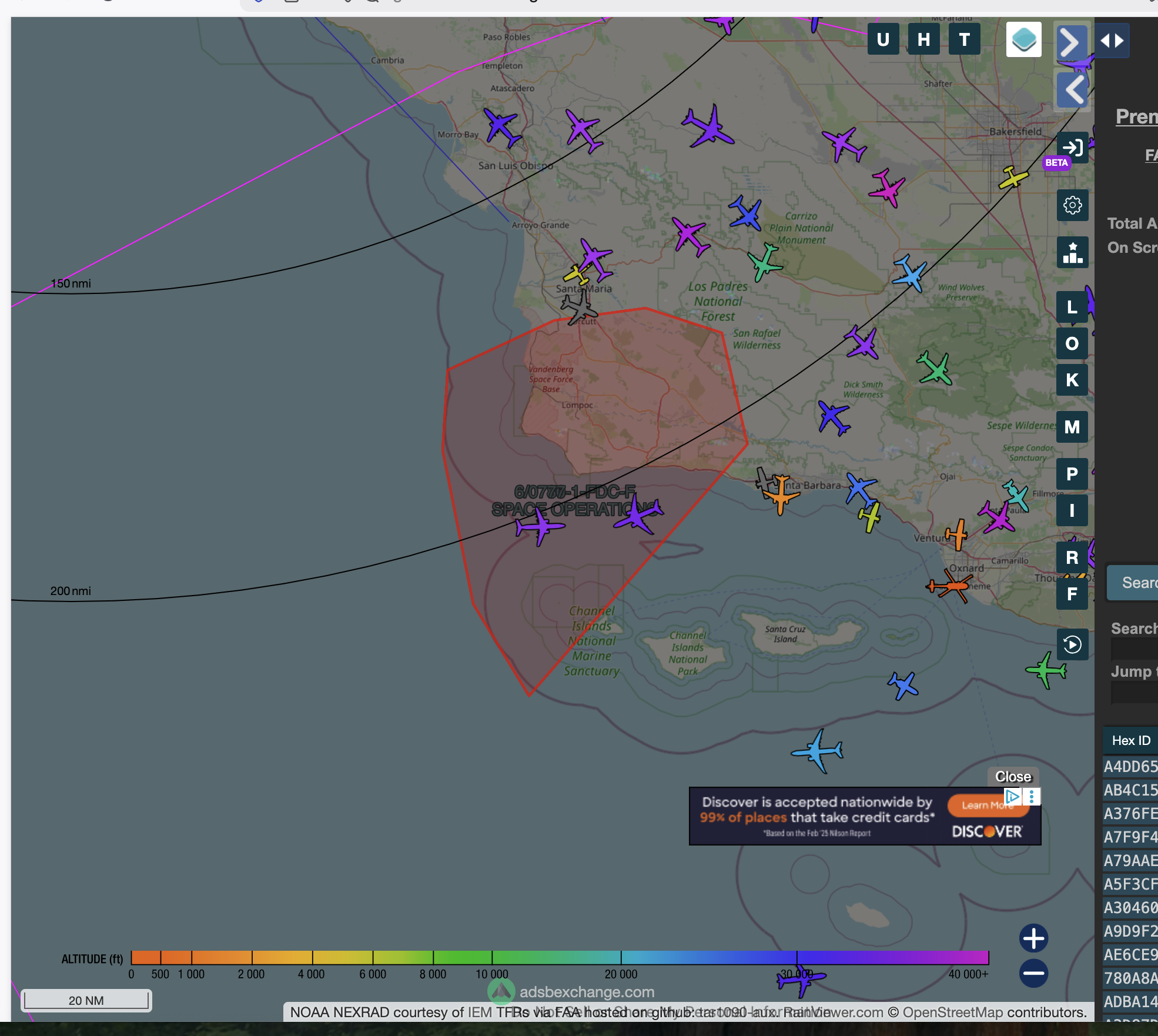Collapse sidebar with left chevron
This screenshot has width=1158, height=1036.
pyautogui.click(x=1072, y=90)
